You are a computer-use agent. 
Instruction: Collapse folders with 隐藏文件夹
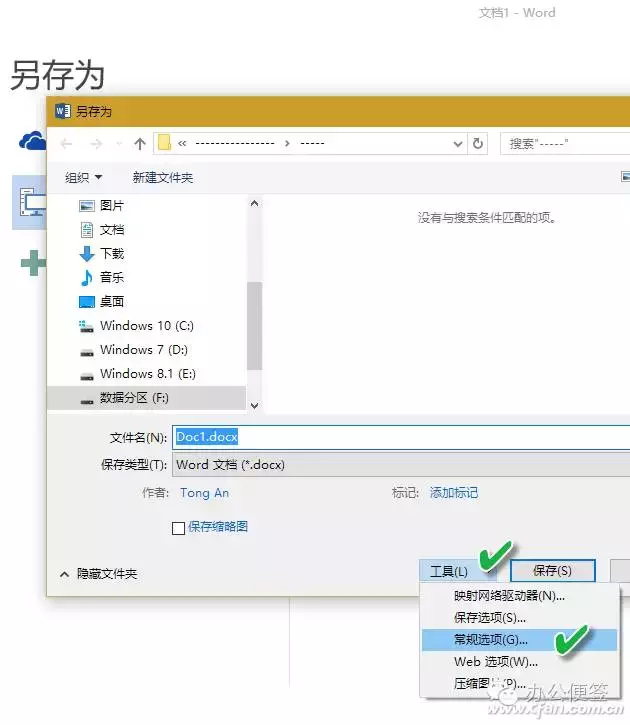(99, 574)
